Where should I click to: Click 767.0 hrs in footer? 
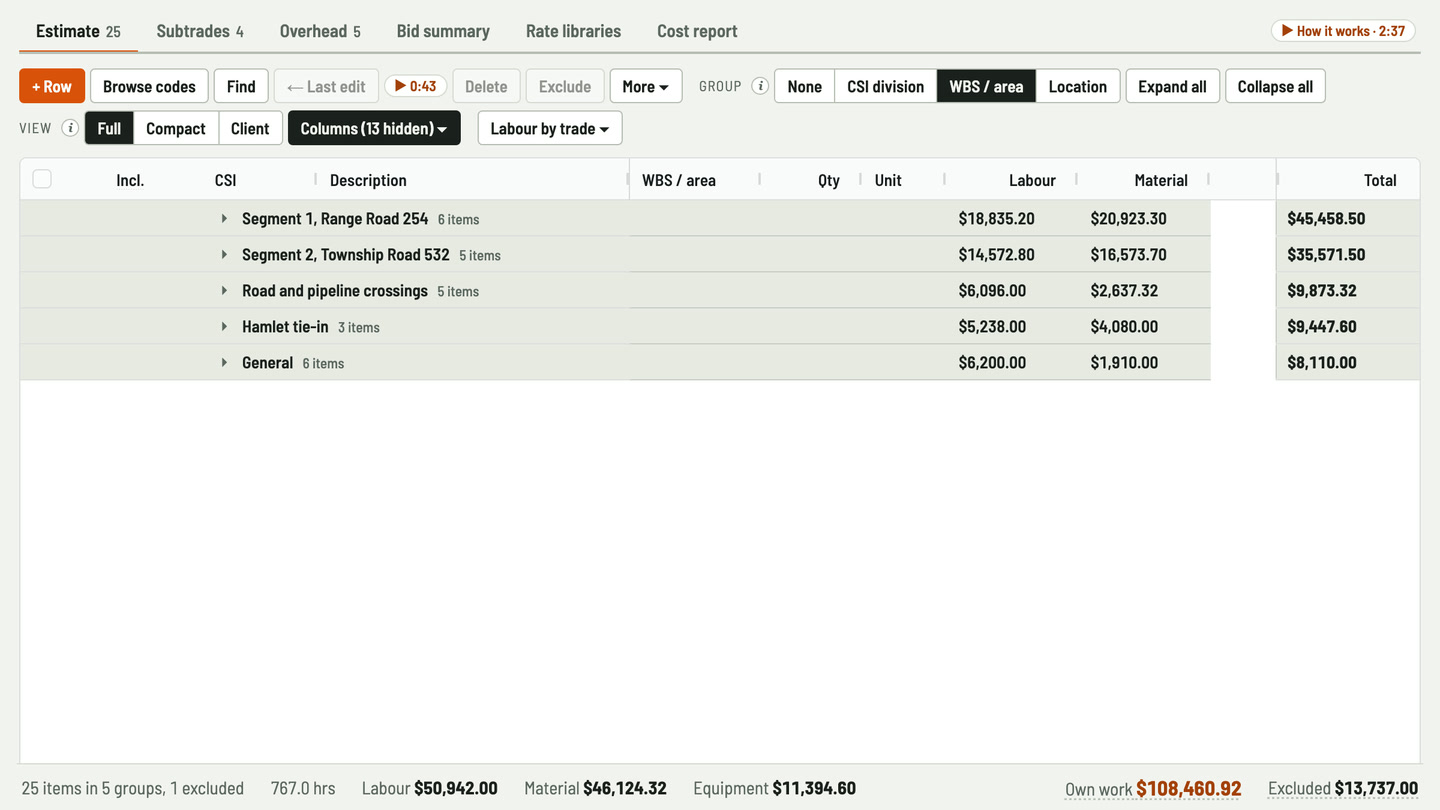pos(303,788)
